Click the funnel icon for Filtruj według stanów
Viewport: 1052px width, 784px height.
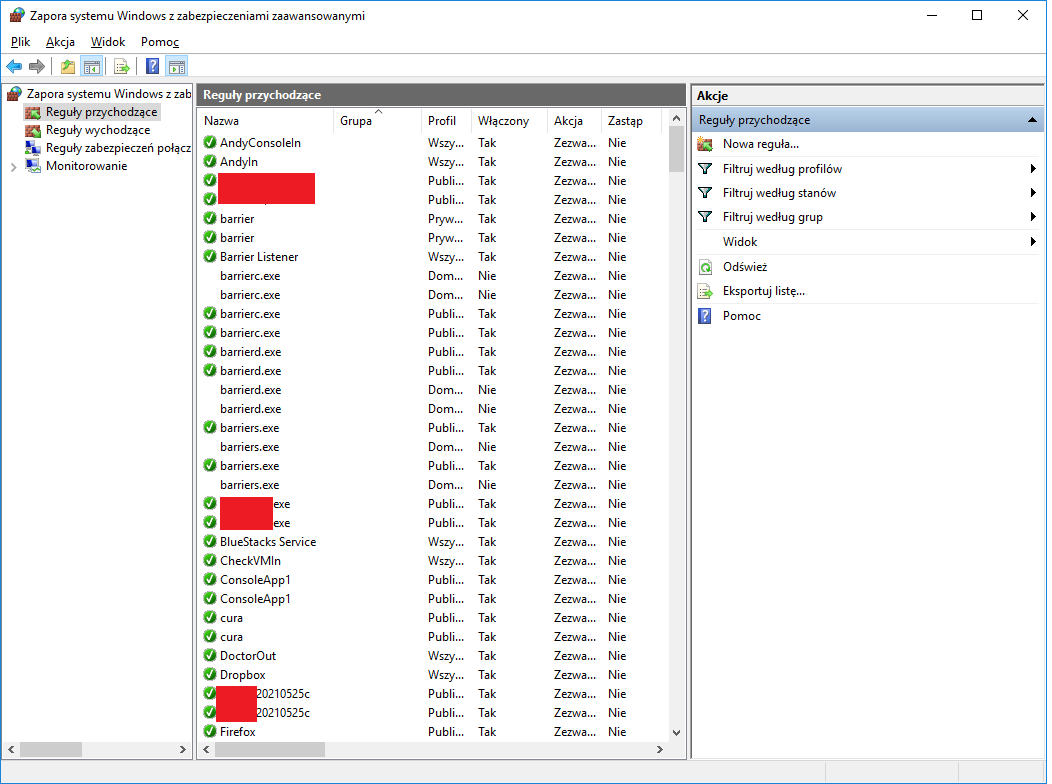click(705, 193)
